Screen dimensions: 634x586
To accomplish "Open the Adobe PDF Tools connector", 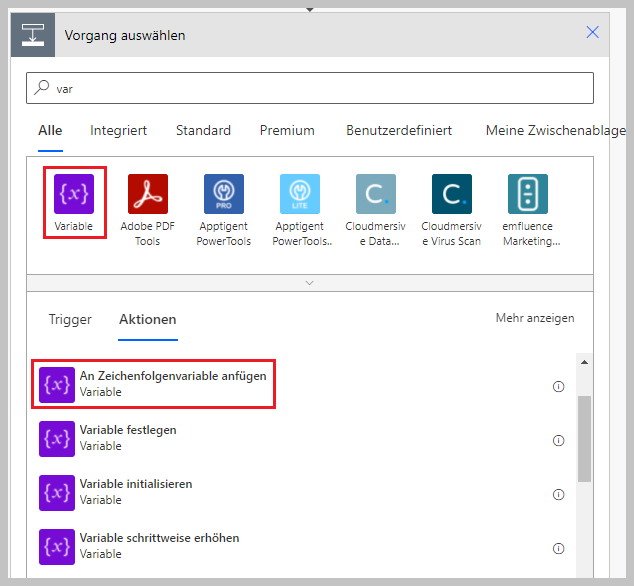I will click(x=148, y=194).
